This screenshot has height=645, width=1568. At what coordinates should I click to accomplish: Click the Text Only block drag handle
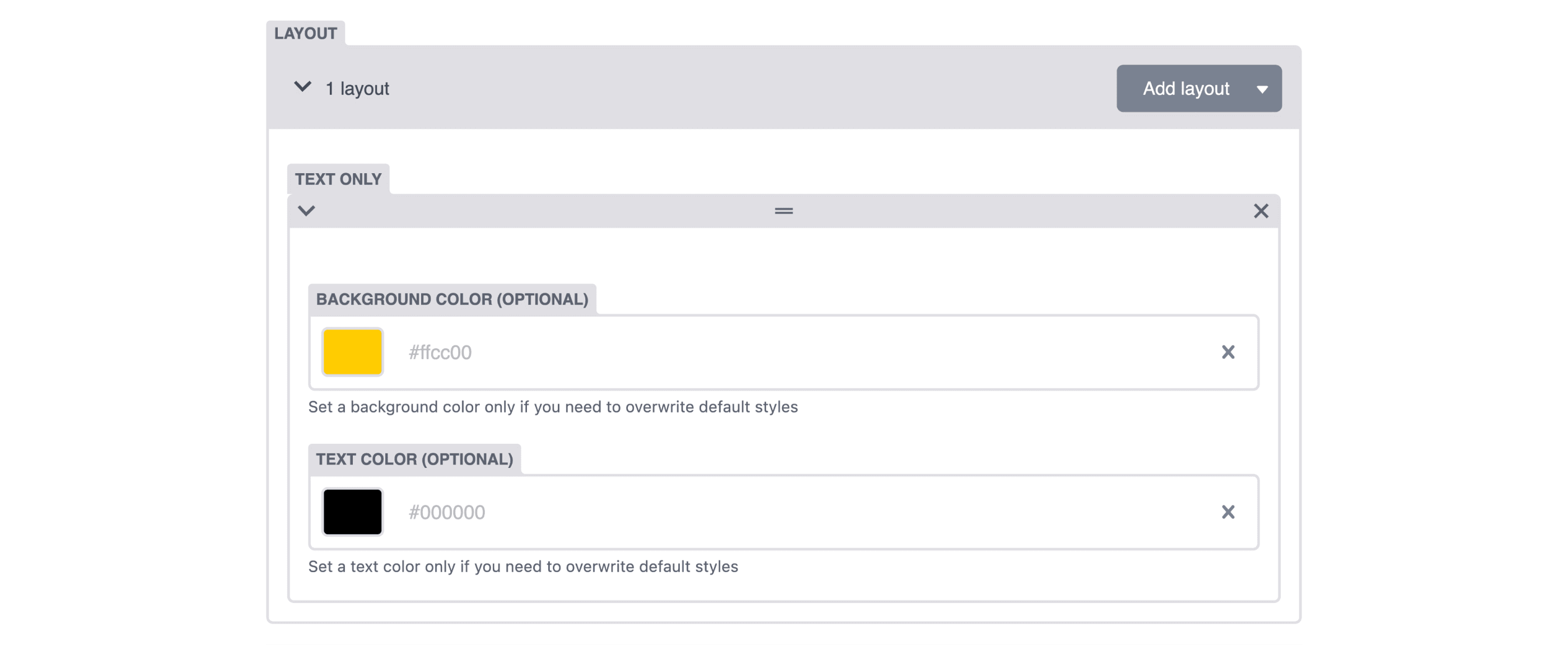pos(783,211)
